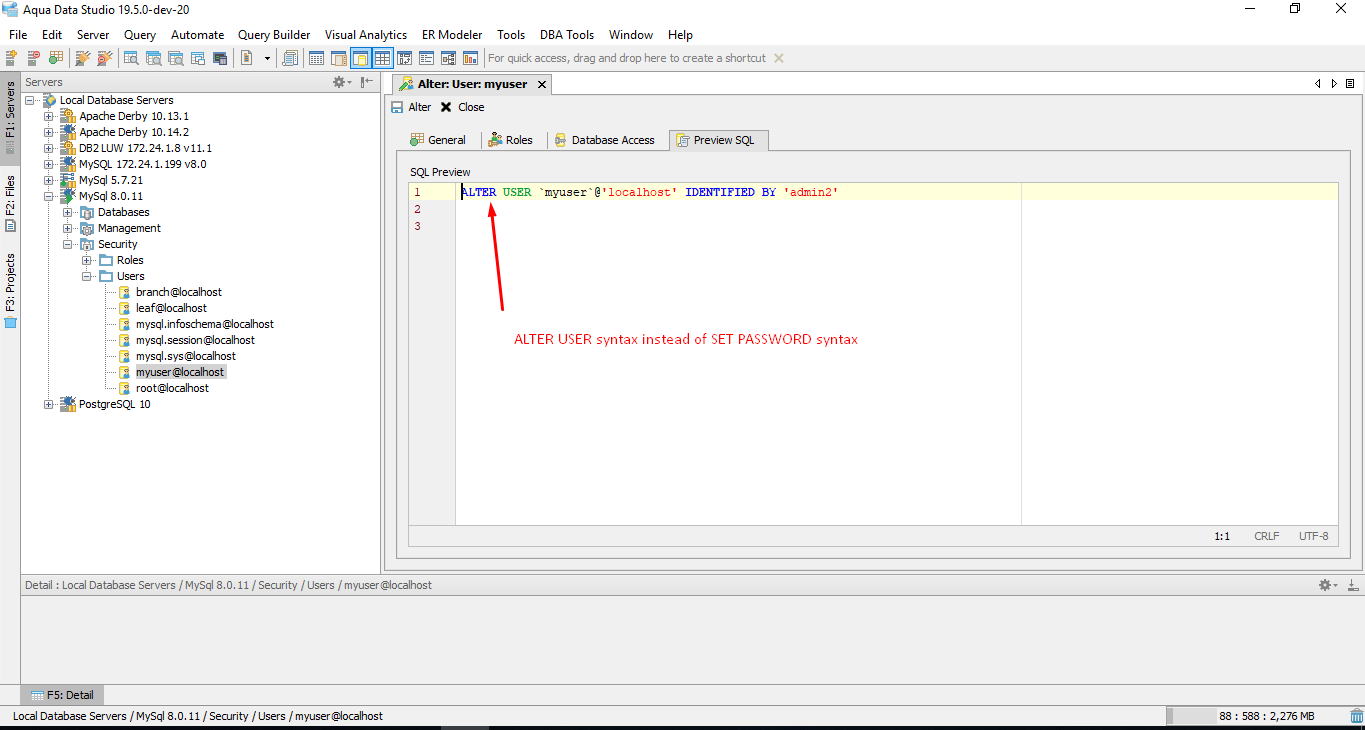Screen dimensions: 1365x730
Task: Click the second toolbar icon with red badge
Action: (x=33, y=58)
